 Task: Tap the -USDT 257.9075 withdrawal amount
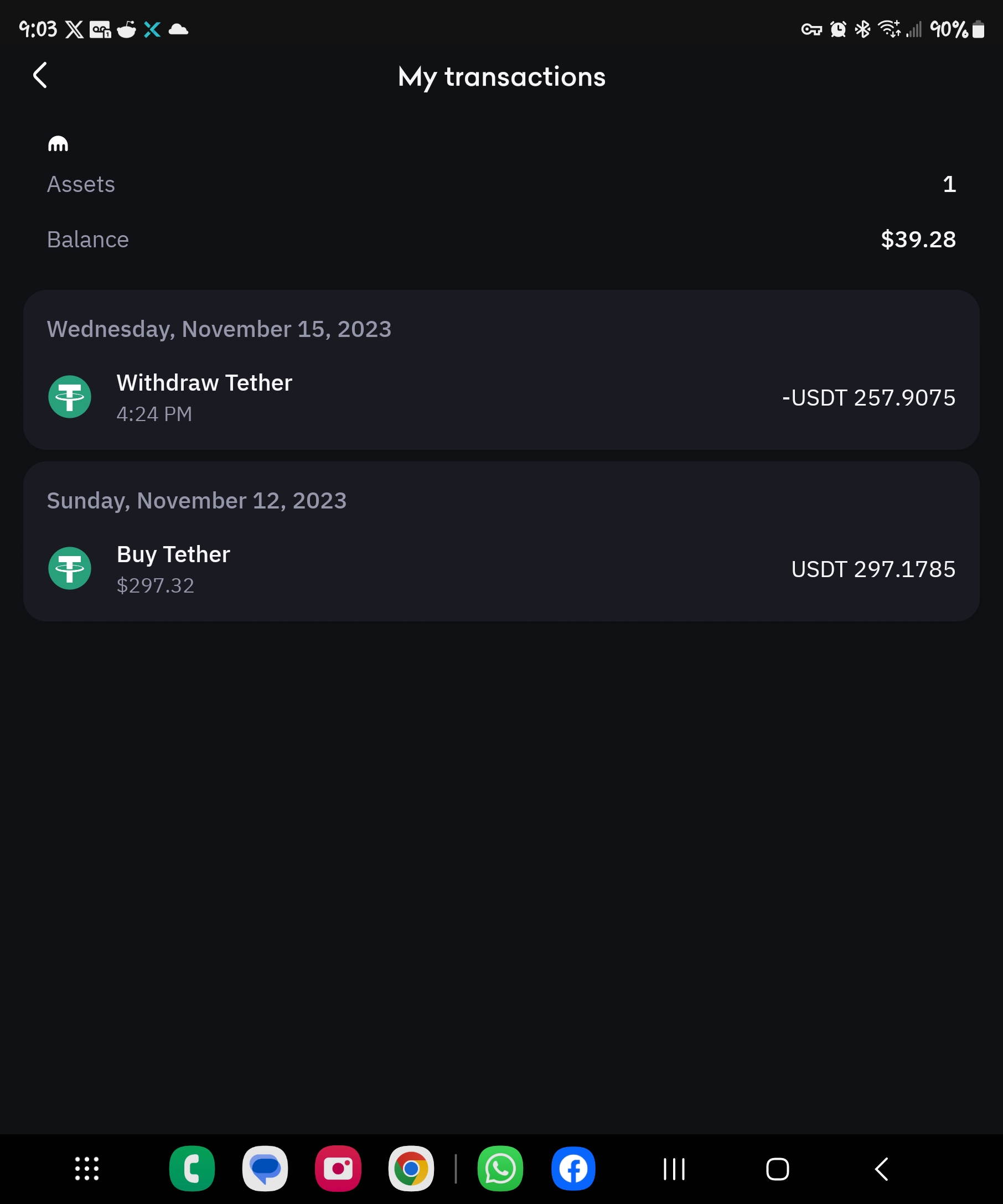[x=868, y=398]
